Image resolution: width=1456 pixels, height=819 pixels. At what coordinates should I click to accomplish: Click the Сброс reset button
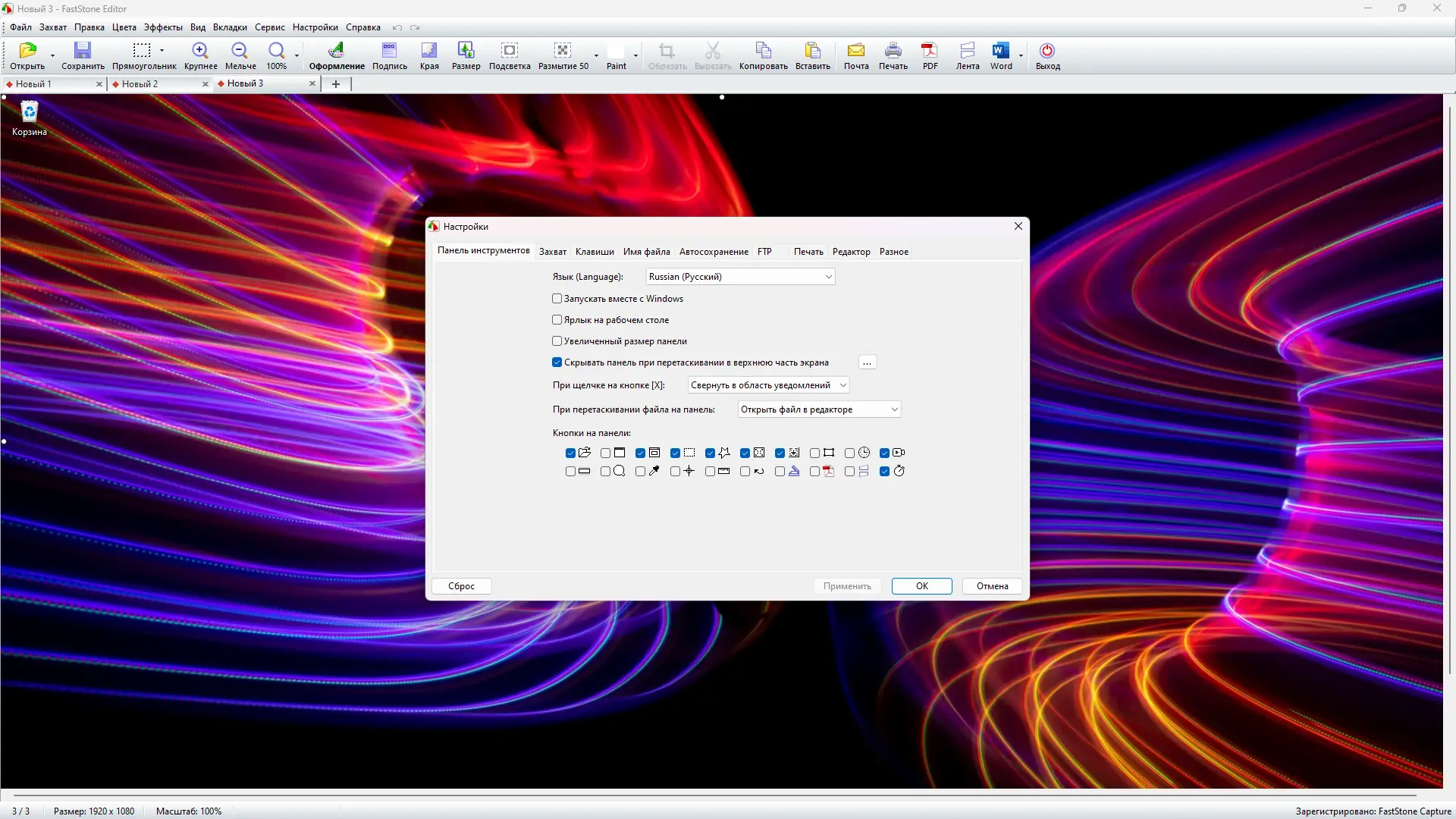pyautogui.click(x=461, y=586)
